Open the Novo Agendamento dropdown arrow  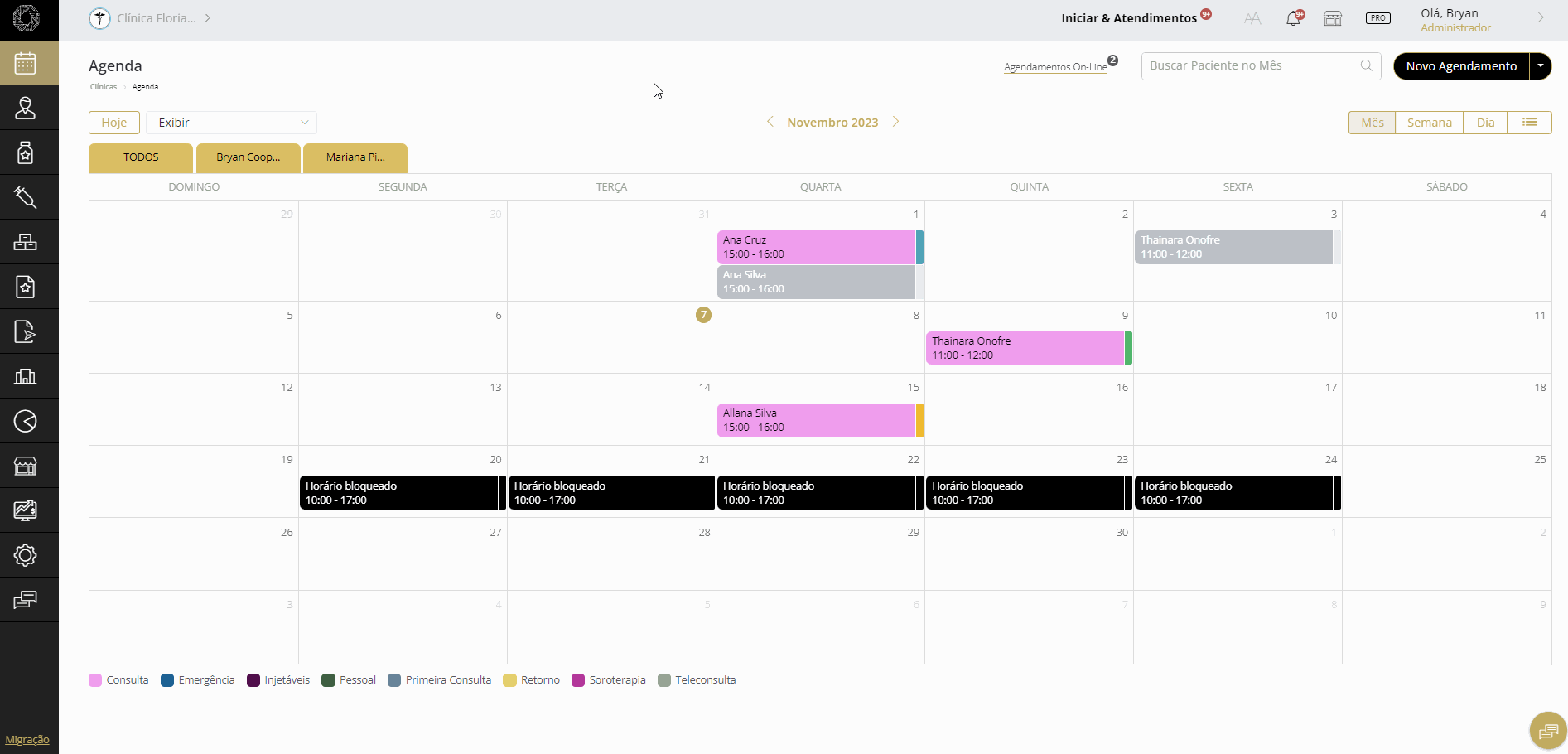point(1541,66)
